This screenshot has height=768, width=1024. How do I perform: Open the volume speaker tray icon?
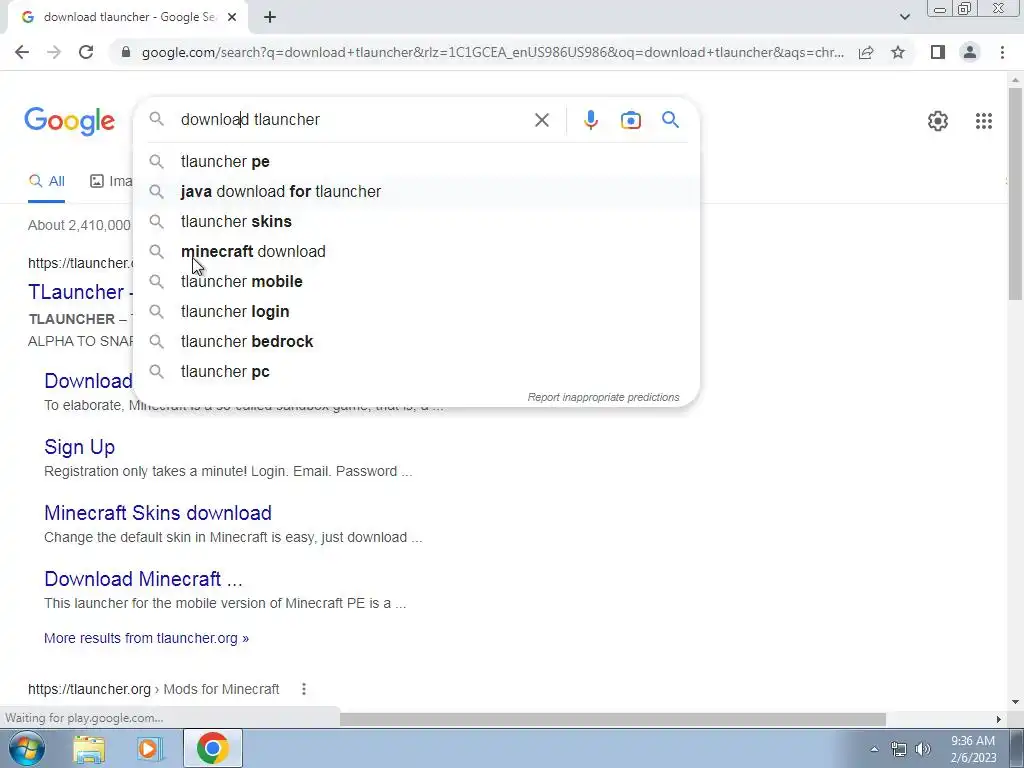[x=923, y=749]
